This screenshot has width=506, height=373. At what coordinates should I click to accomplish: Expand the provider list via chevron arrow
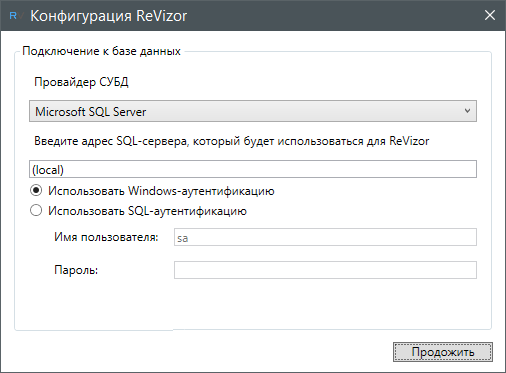coord(467,111)
